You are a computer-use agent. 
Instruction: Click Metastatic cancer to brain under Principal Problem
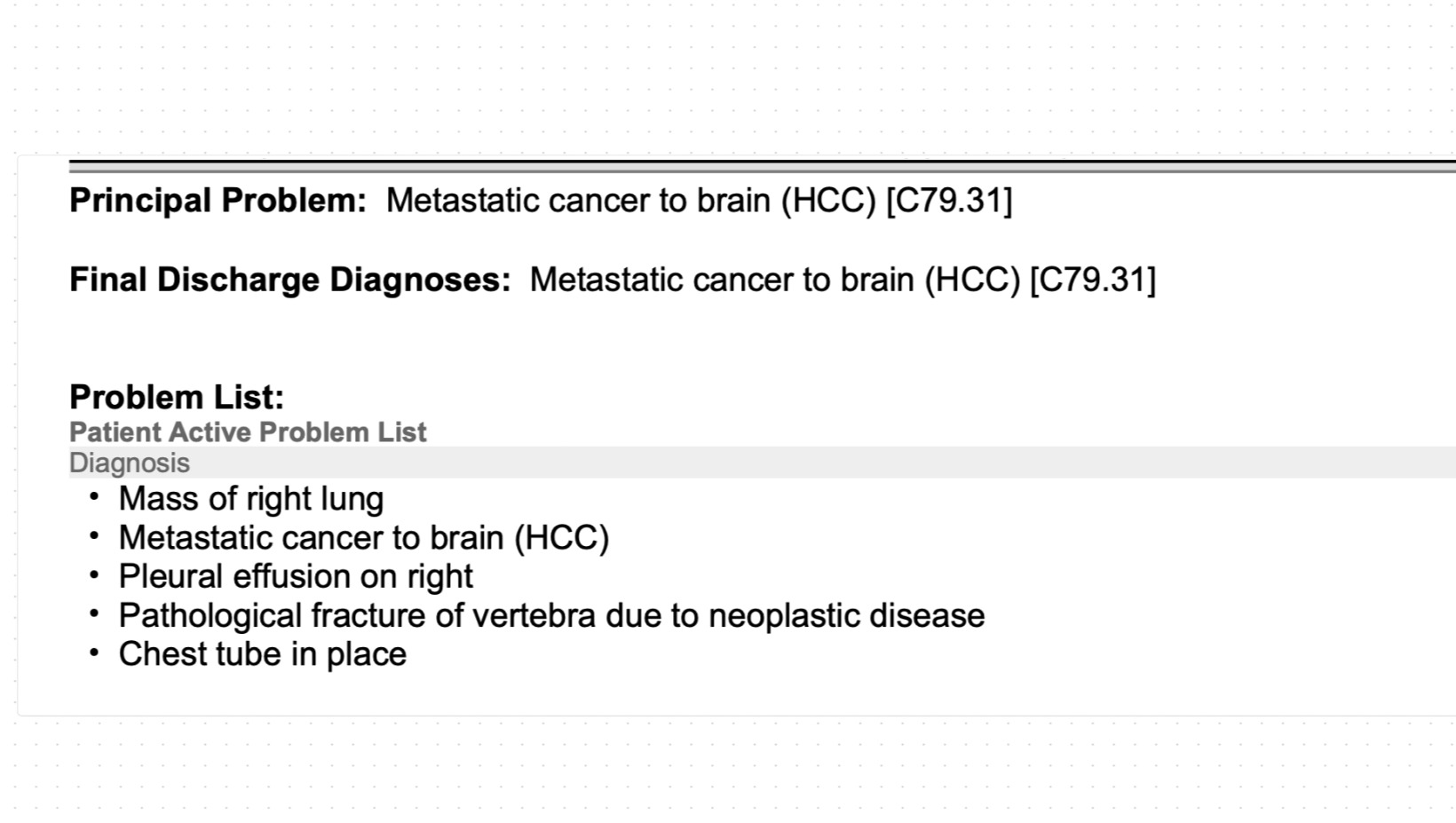[631, 201]
